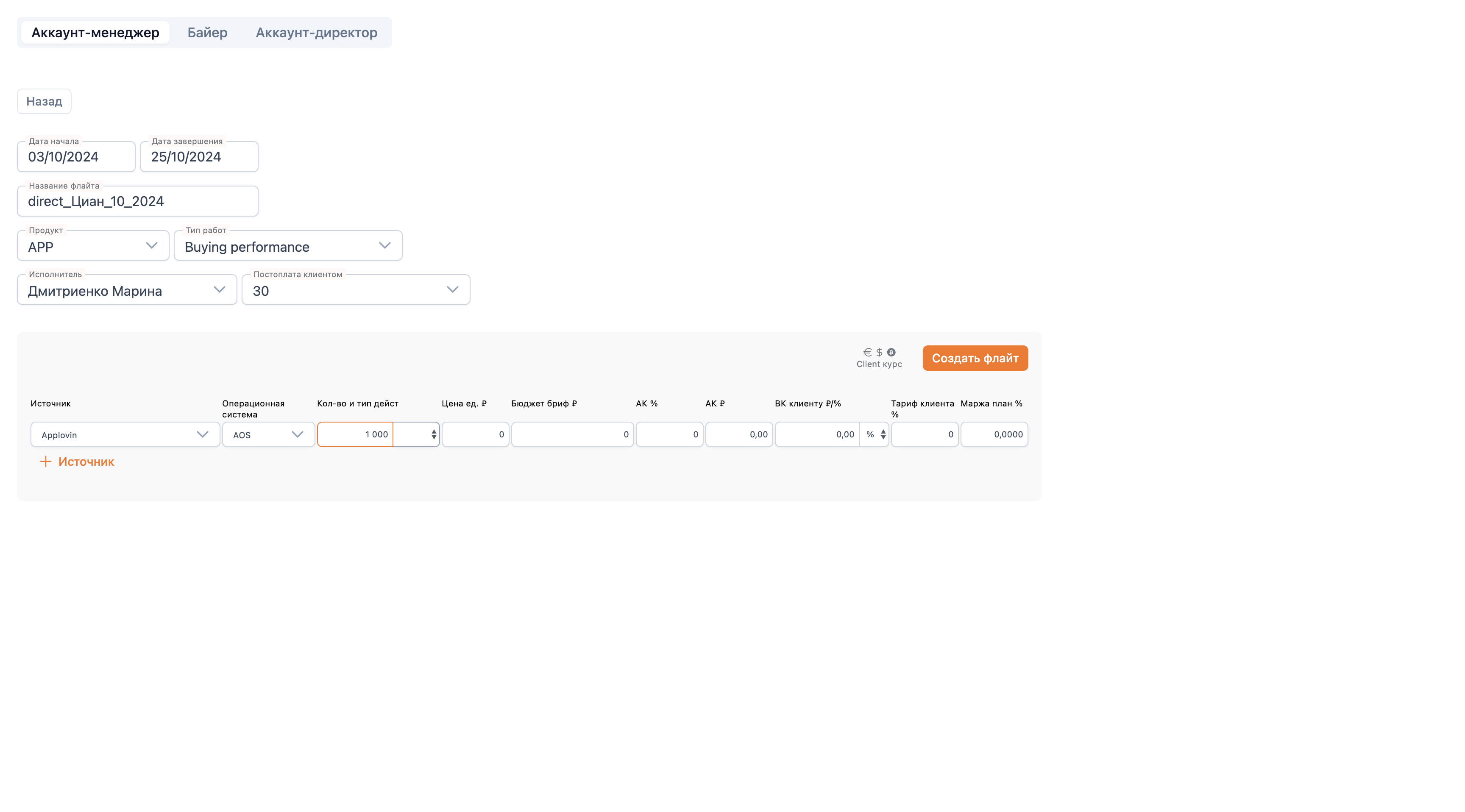This screenshot has height=812, width=1465.
Task: Click the plus icon next to Источник
Action: click(x=45, y=461)
